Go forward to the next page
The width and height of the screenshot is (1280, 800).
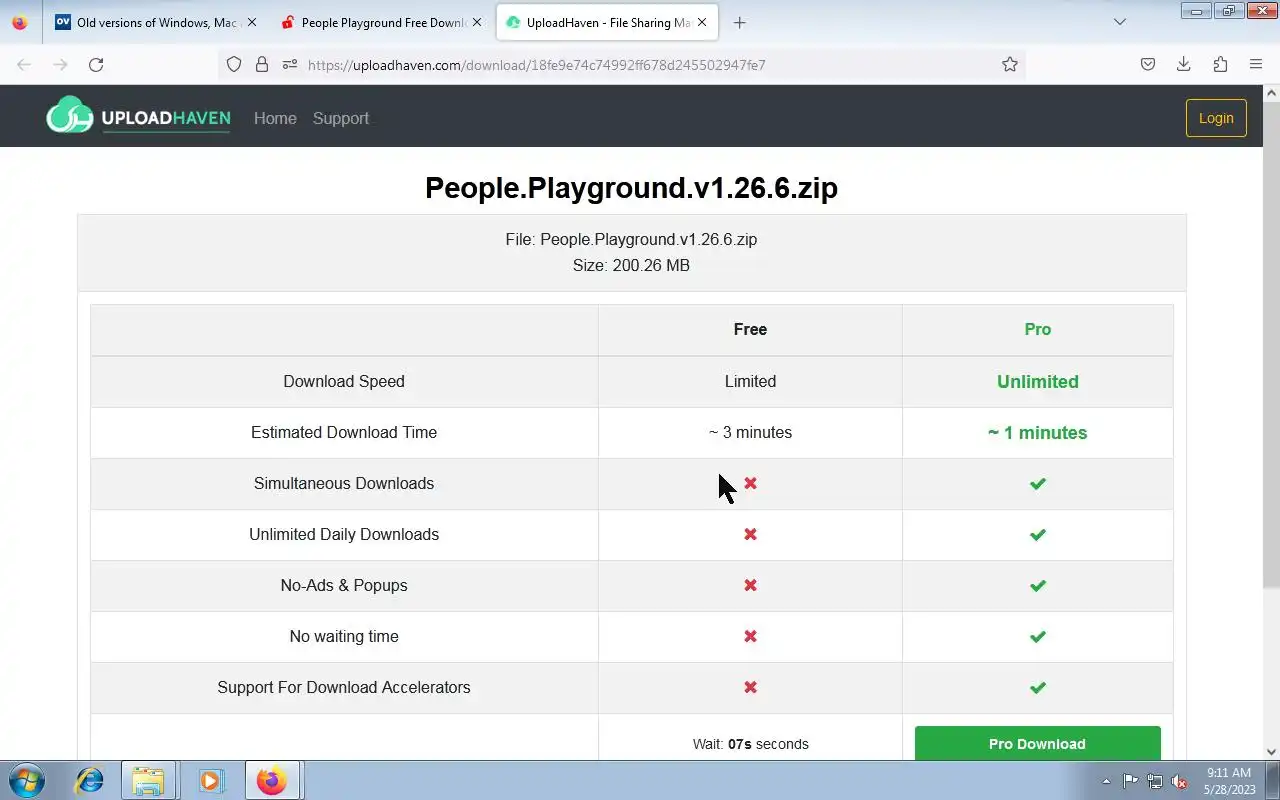(60, 64)
